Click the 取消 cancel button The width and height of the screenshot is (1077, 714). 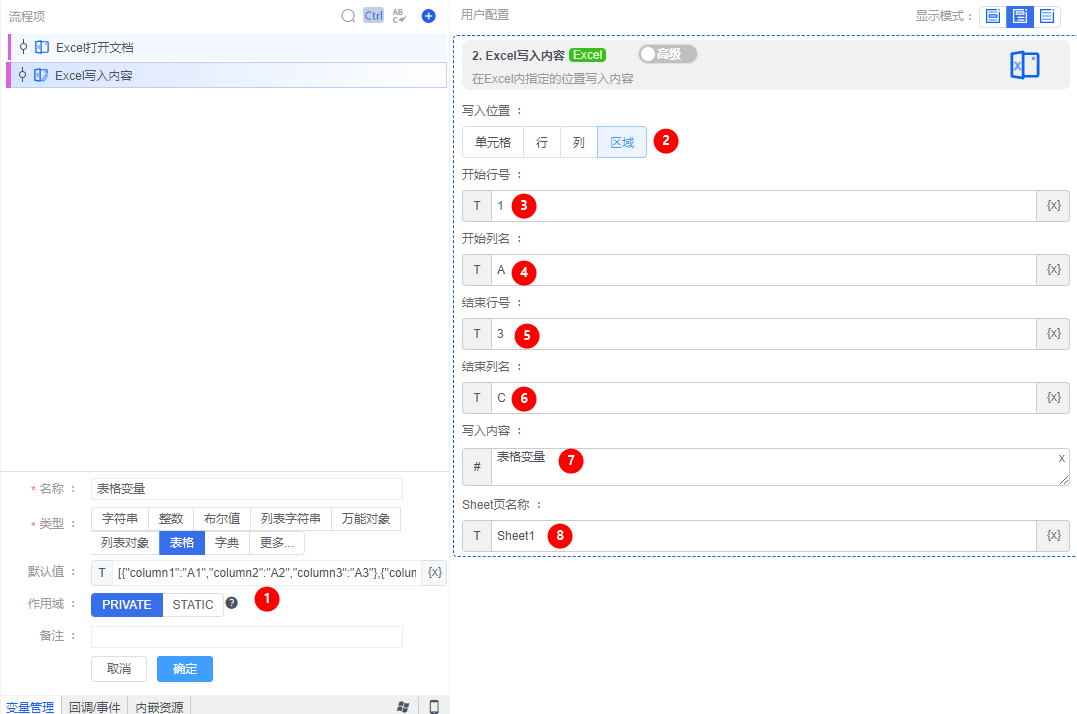(x=119, y=669)
